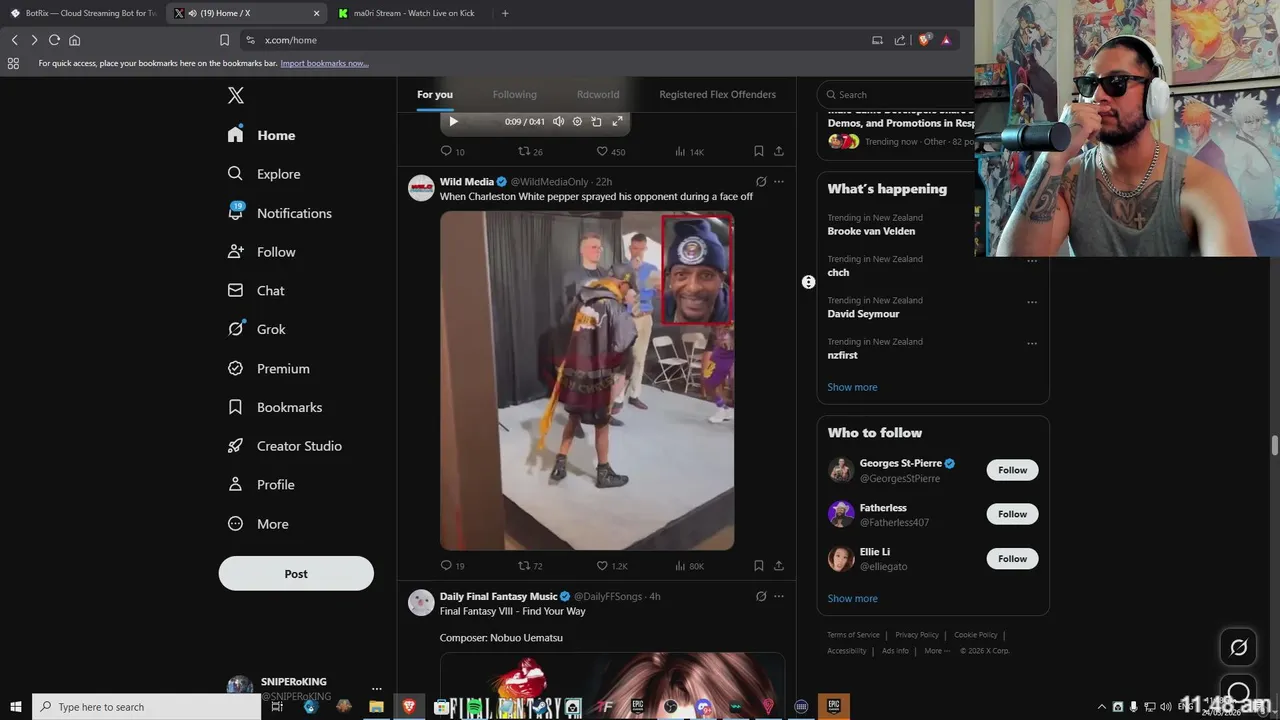Image resolution: width=1280 pixels, height=720 pixels.
Task: Share the top video post
Action: pos(778,151)
